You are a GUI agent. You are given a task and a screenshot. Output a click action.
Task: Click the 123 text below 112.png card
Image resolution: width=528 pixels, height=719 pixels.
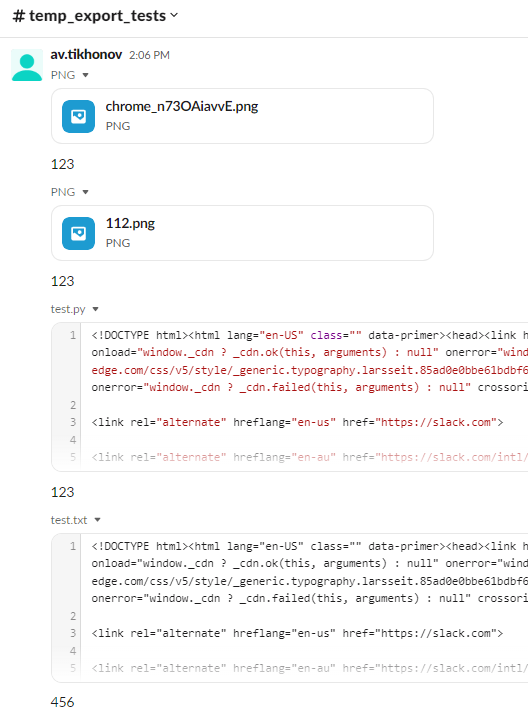(x=62, y=281)
